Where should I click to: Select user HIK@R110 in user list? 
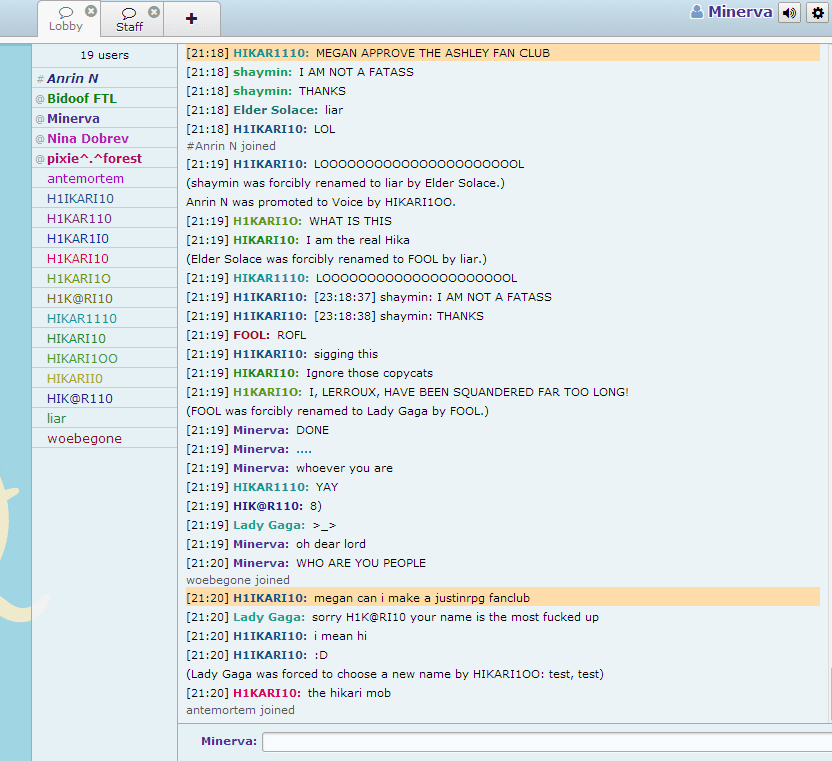[x=105, y=399]
